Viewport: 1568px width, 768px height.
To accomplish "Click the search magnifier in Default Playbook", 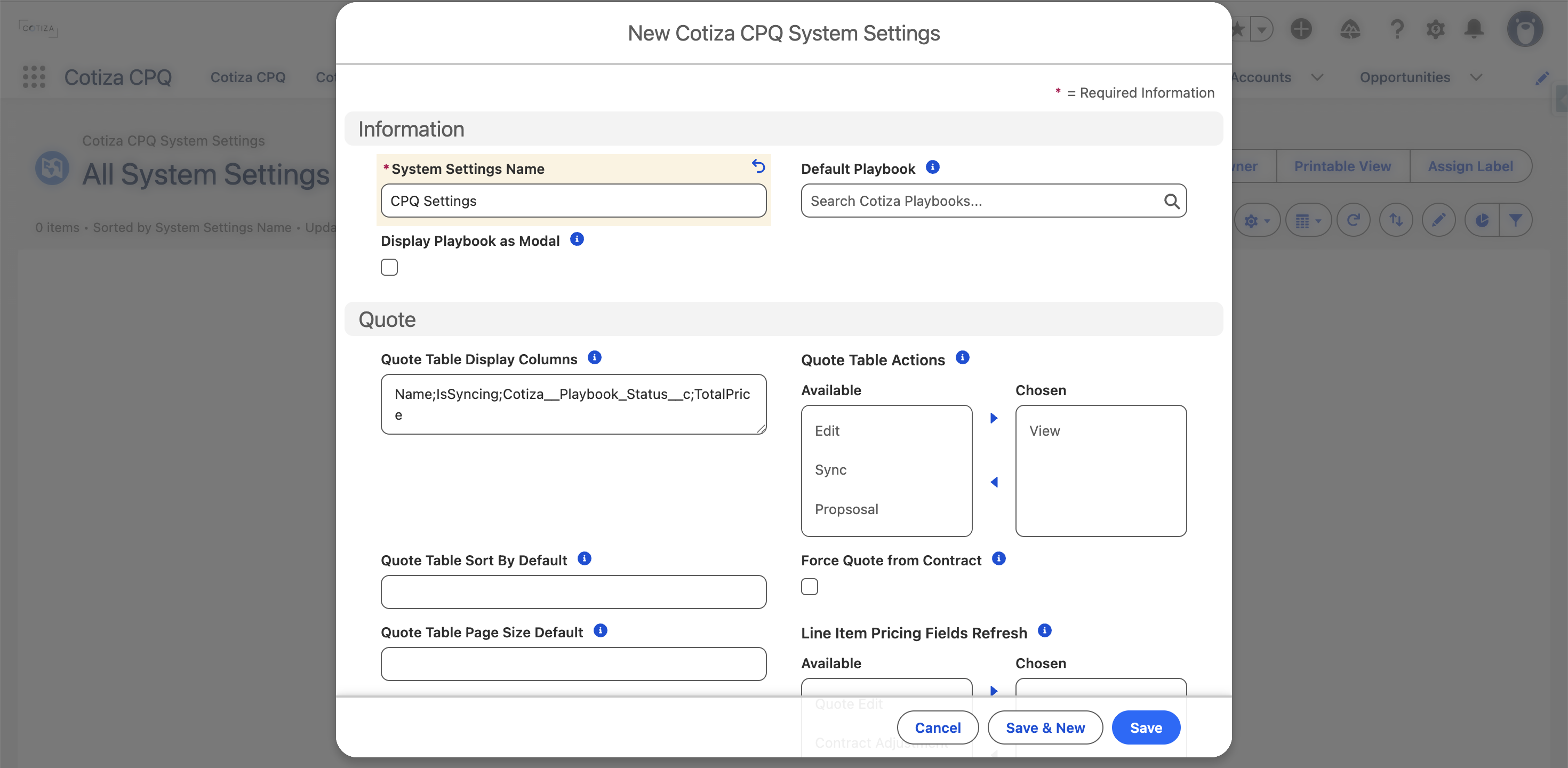I will tap(1171, 201).
